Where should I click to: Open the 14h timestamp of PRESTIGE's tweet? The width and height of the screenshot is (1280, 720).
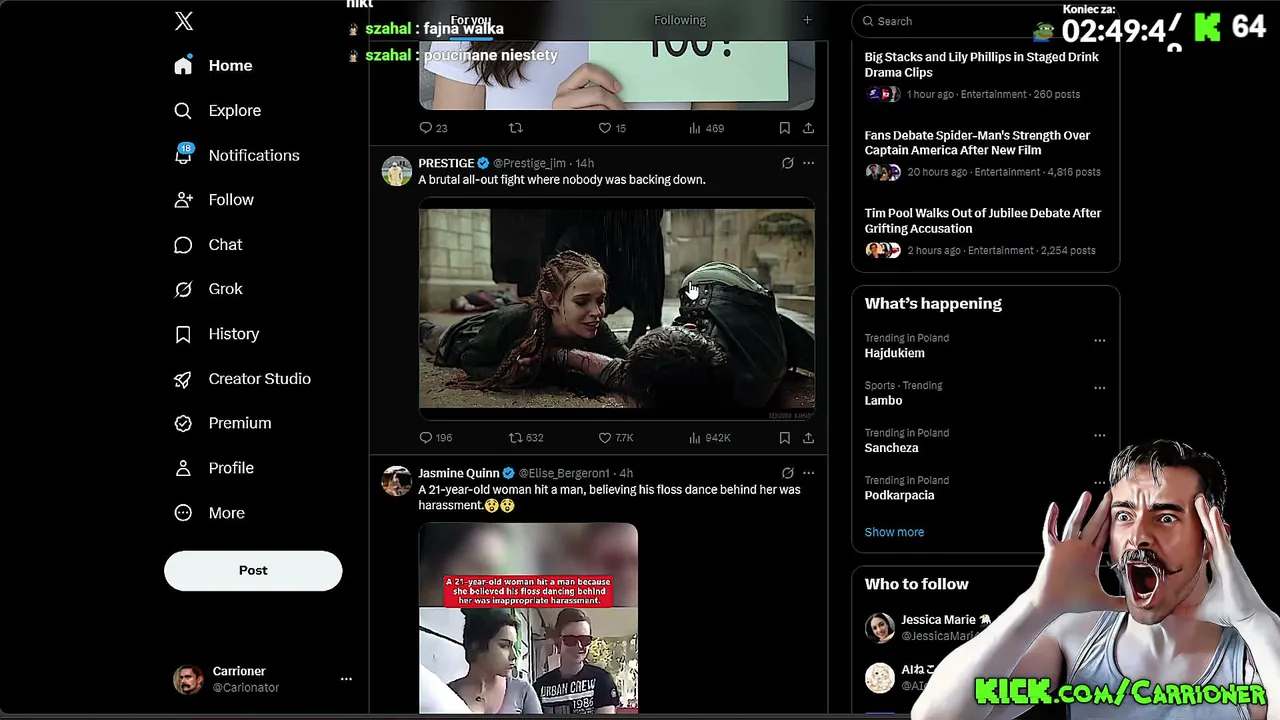point(584,163)
